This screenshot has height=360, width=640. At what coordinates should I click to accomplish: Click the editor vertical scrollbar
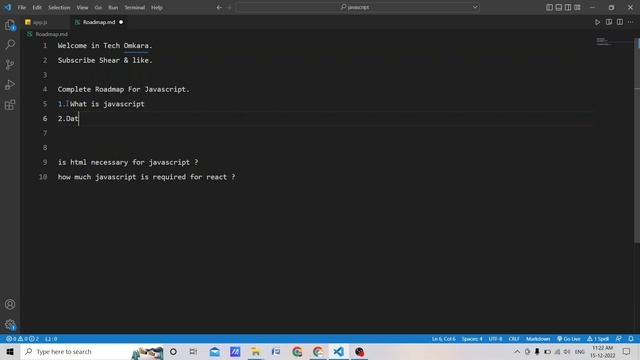(x=637, y=141)
